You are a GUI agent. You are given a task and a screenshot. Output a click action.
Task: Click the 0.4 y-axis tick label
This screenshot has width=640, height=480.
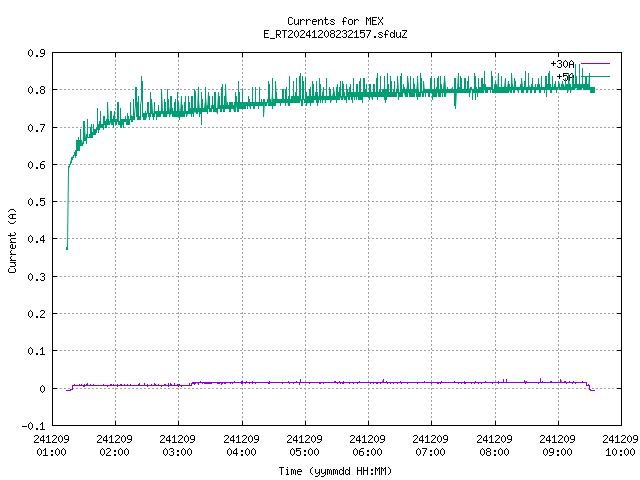tap(36, 239)
